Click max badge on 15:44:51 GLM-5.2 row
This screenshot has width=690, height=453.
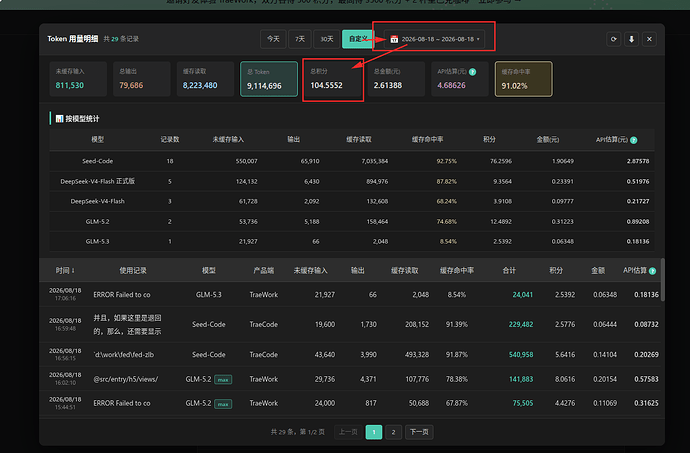tap(223, 404)
